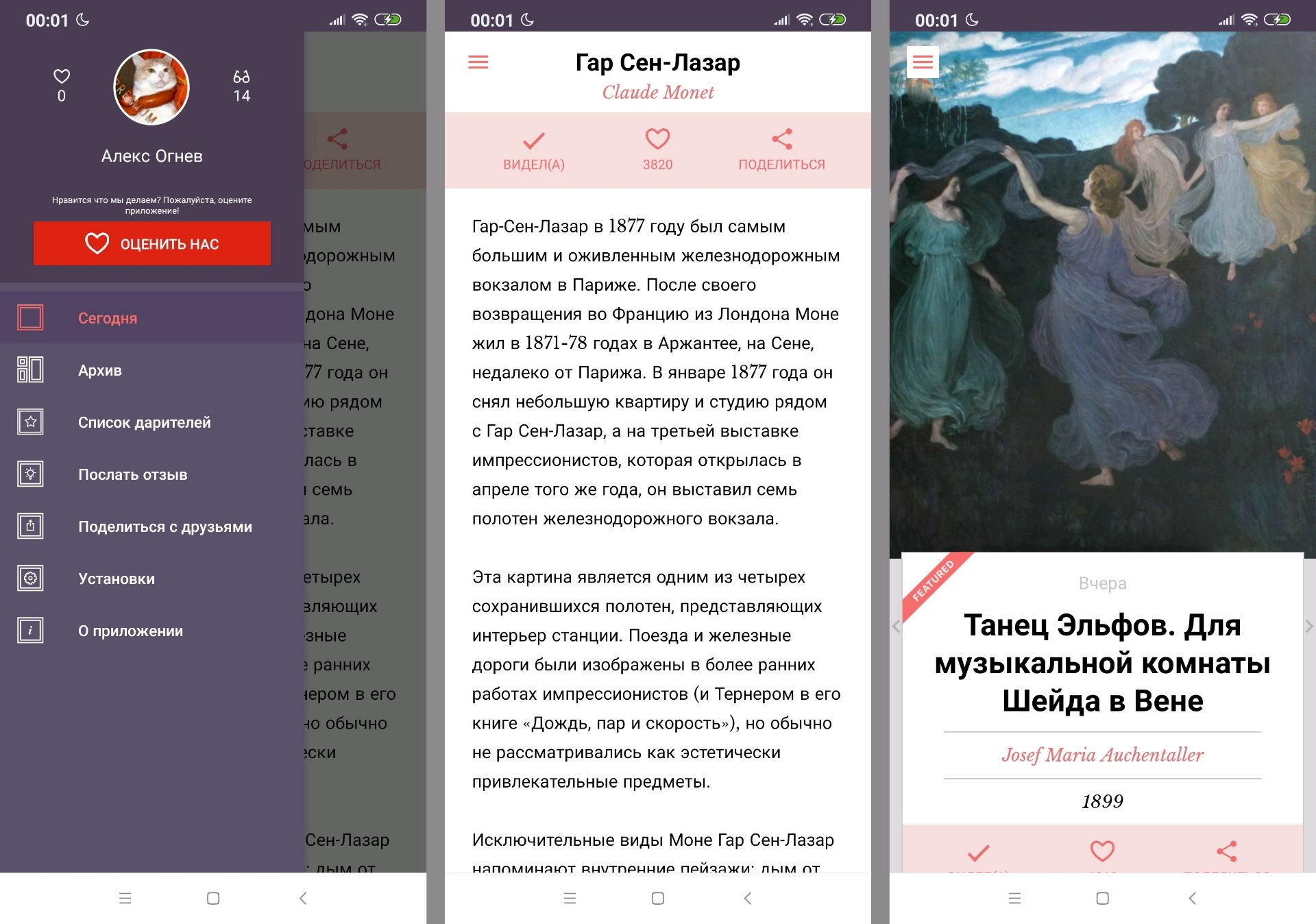This screenshot has width=1316, height=924.
Task: Tap the share icon on the Танец Эльфов card
Action: click(x=1226, y=851)
